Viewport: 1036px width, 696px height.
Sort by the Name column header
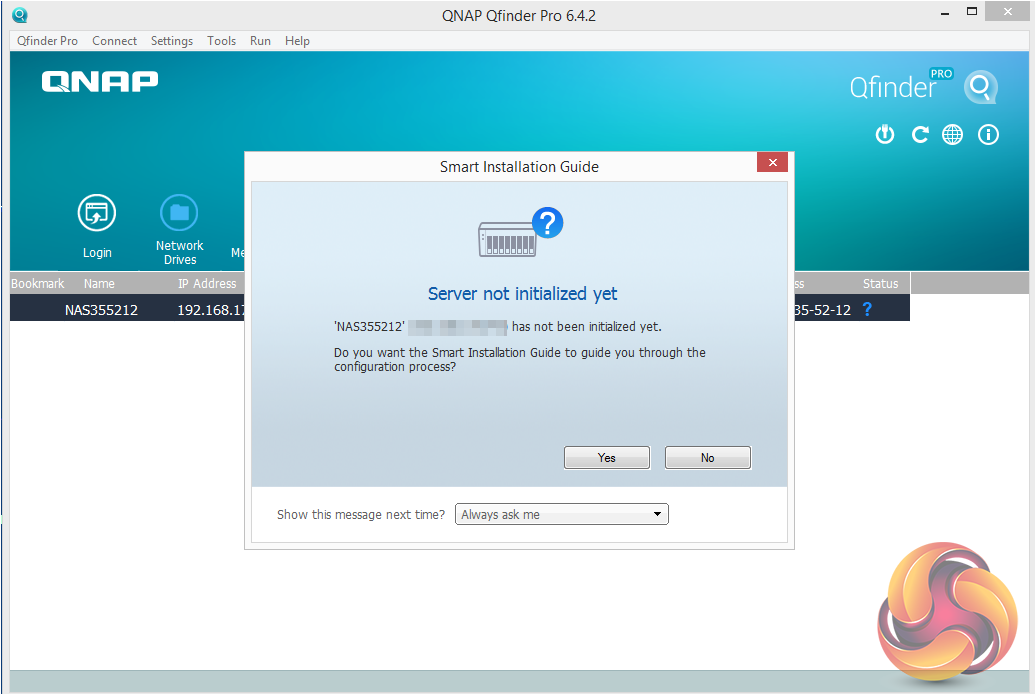[x=99, y=284]
